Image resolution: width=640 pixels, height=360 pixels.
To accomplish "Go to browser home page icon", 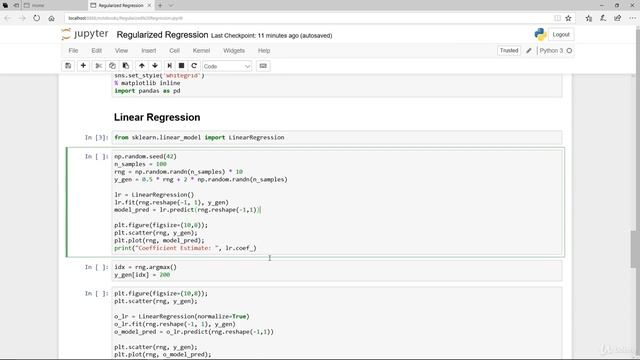I will click(x=51, y=18).
